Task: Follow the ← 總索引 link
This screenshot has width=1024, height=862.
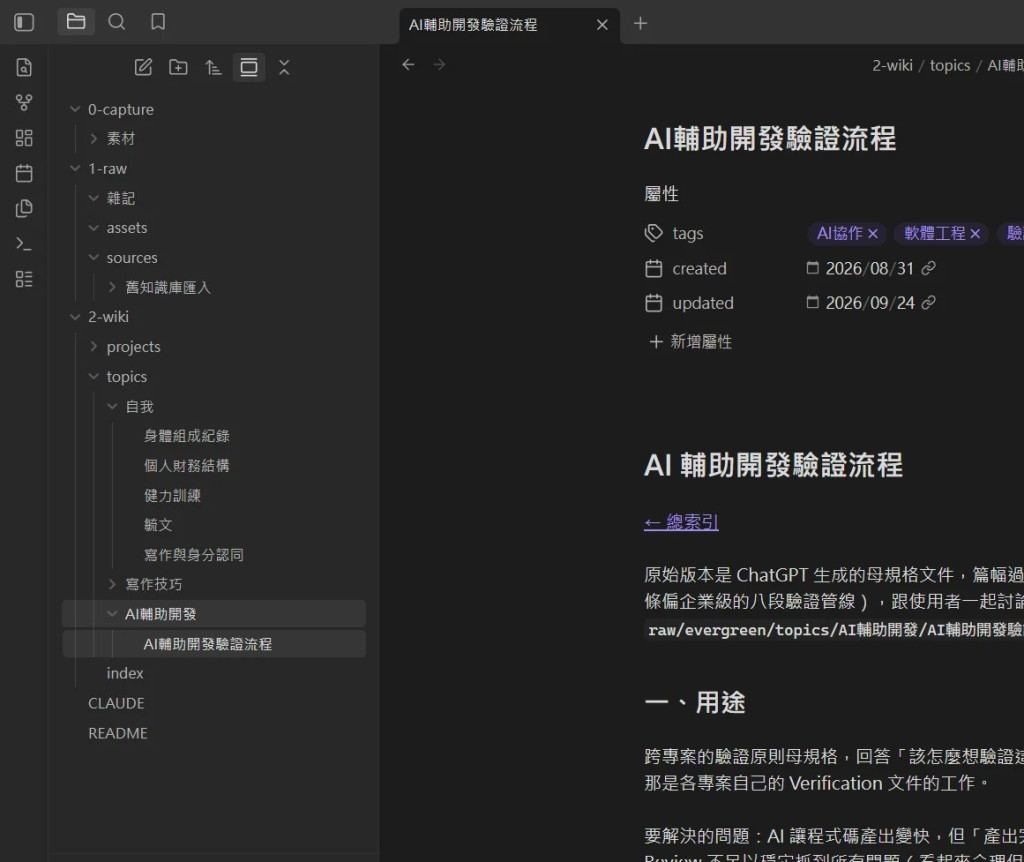Action: point(681,522)
